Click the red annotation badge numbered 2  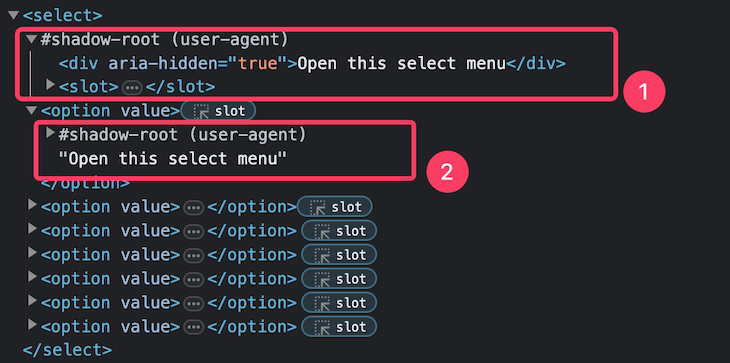[x=447, y=172]
